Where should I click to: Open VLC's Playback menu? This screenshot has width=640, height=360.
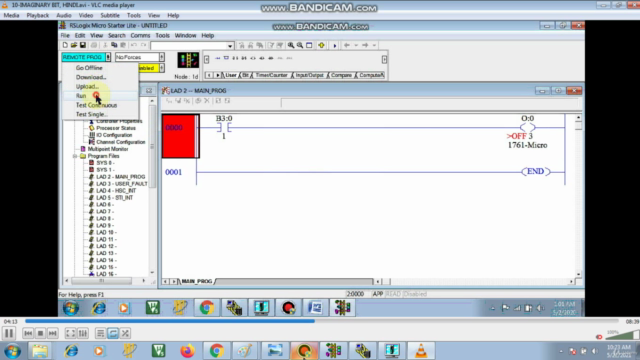[38, 15]
